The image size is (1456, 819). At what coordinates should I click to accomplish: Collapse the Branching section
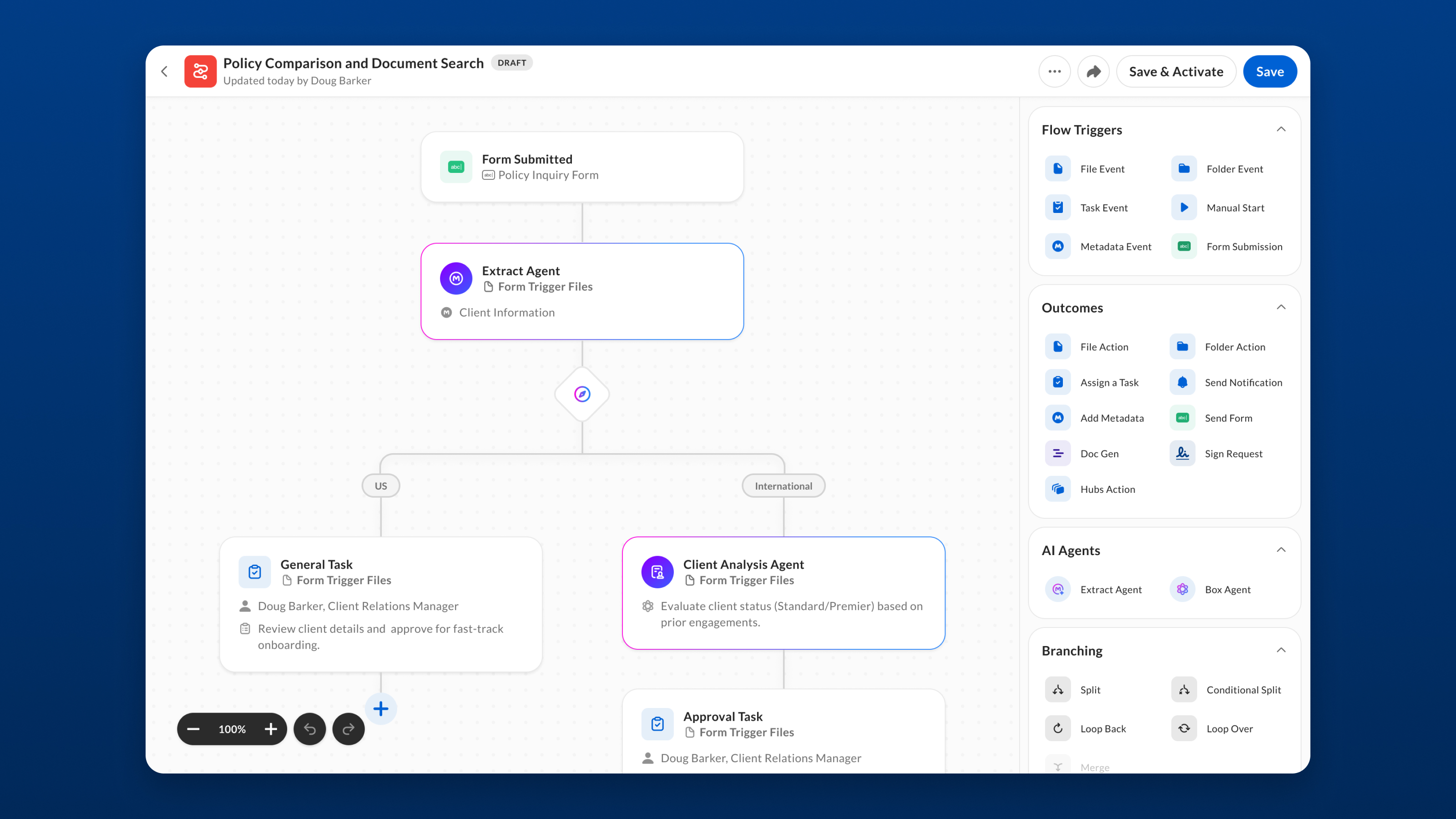pos(1281,650)
